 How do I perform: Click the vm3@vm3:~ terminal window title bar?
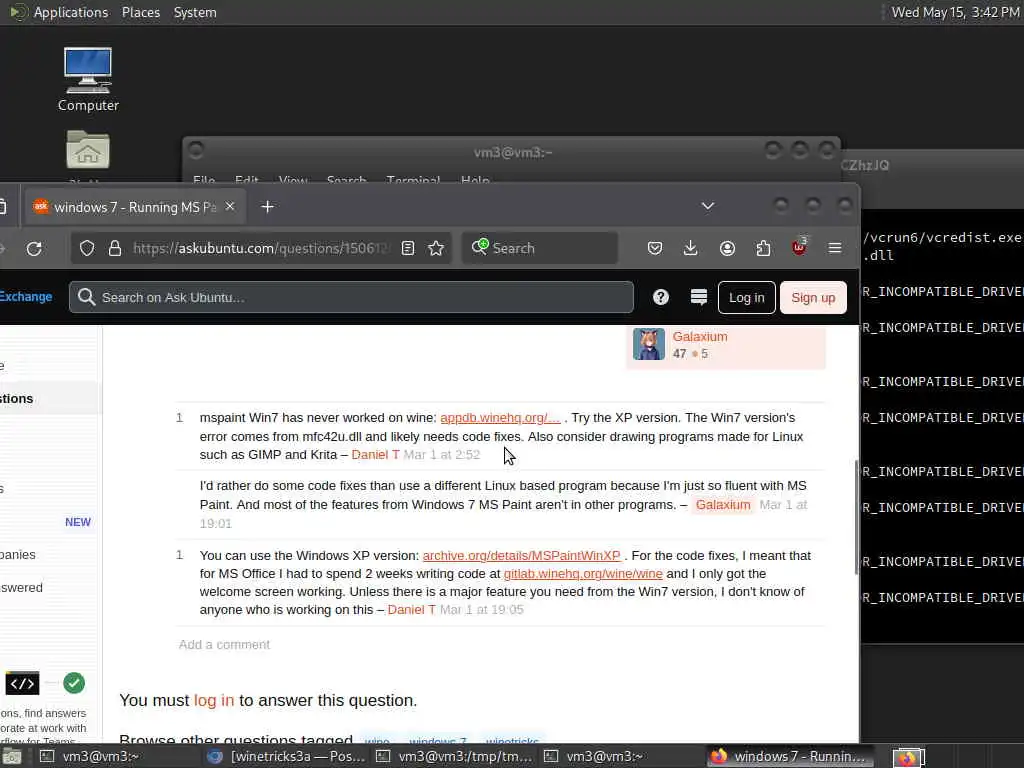click(512, 153)
